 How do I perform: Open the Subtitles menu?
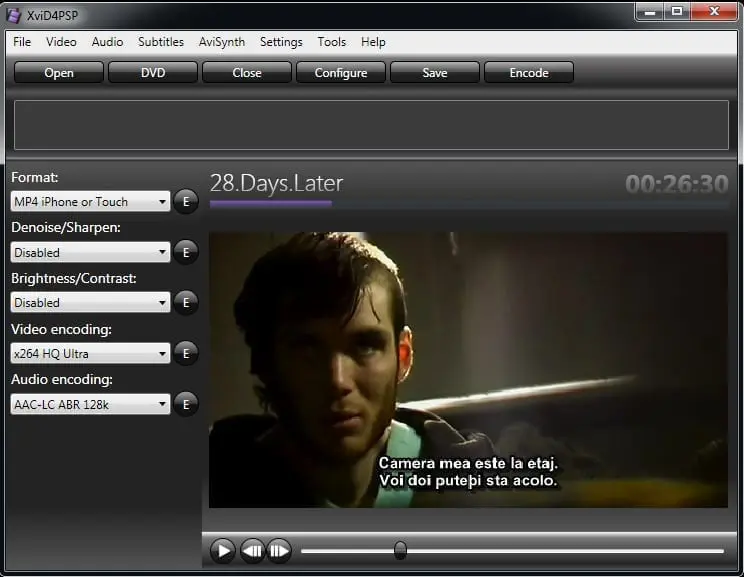[161, 42]
